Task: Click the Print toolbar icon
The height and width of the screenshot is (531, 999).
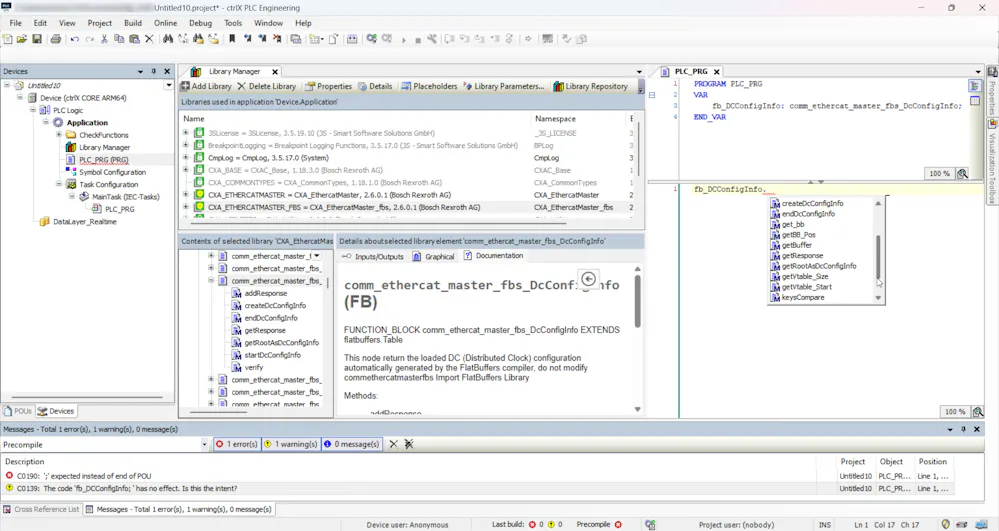Action: (55, 39)
